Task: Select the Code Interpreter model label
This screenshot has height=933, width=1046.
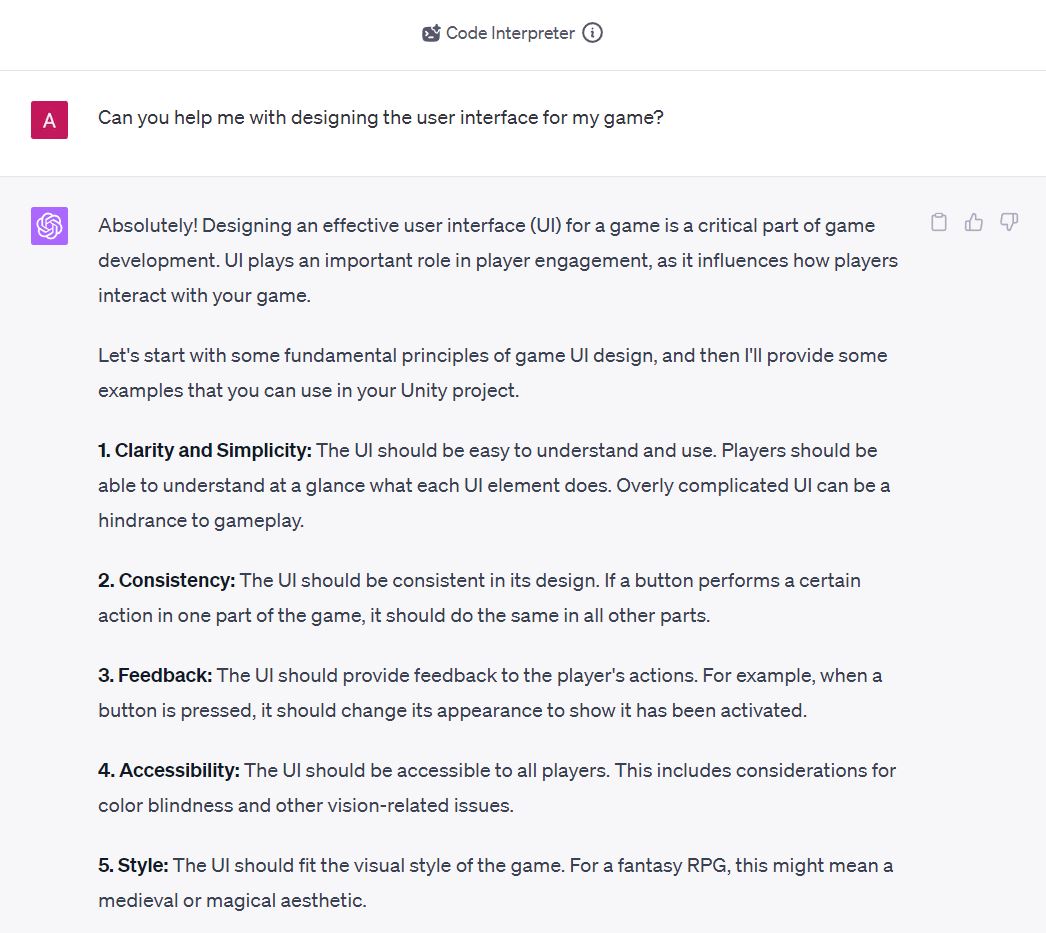Action: click(510, 33)
